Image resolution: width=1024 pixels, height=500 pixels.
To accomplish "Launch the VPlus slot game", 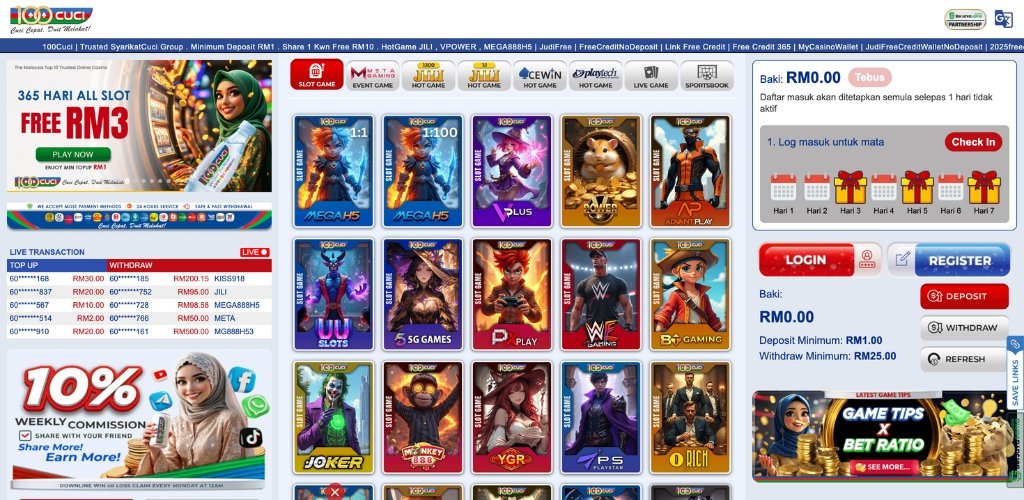I will click(512, 171).
